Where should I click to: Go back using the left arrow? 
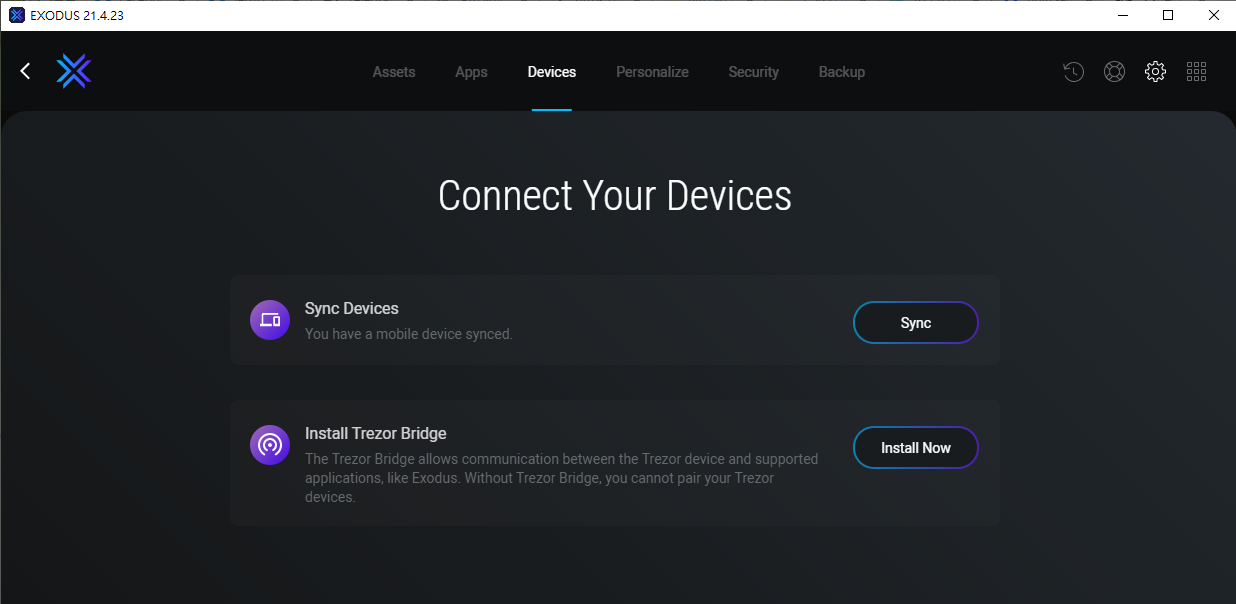[26, 71]
